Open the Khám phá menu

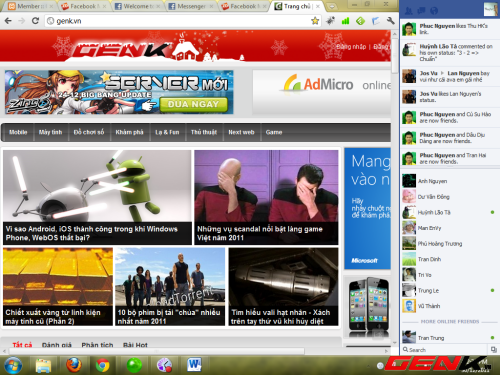click(129, 132)
